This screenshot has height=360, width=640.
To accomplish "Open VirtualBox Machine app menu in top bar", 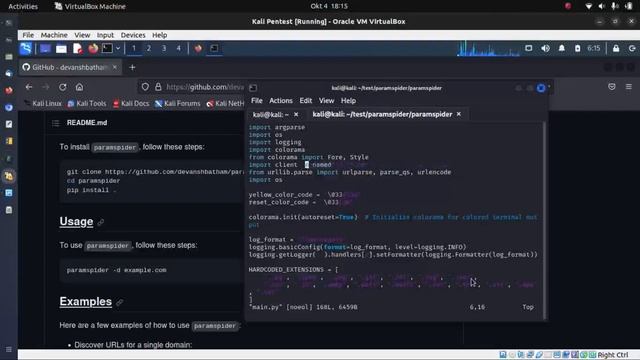I will (x=90, y=6).
